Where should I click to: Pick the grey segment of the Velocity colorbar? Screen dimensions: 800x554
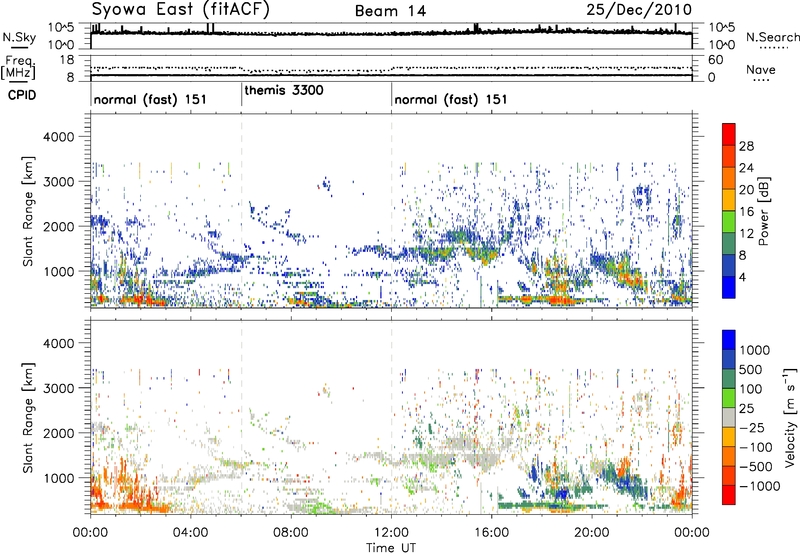(729, 418)
